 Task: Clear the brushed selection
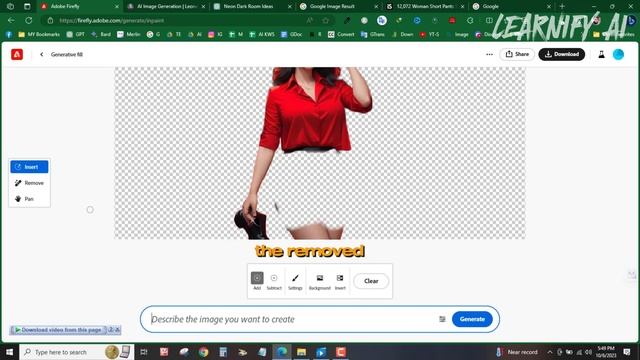click(371, 281)
